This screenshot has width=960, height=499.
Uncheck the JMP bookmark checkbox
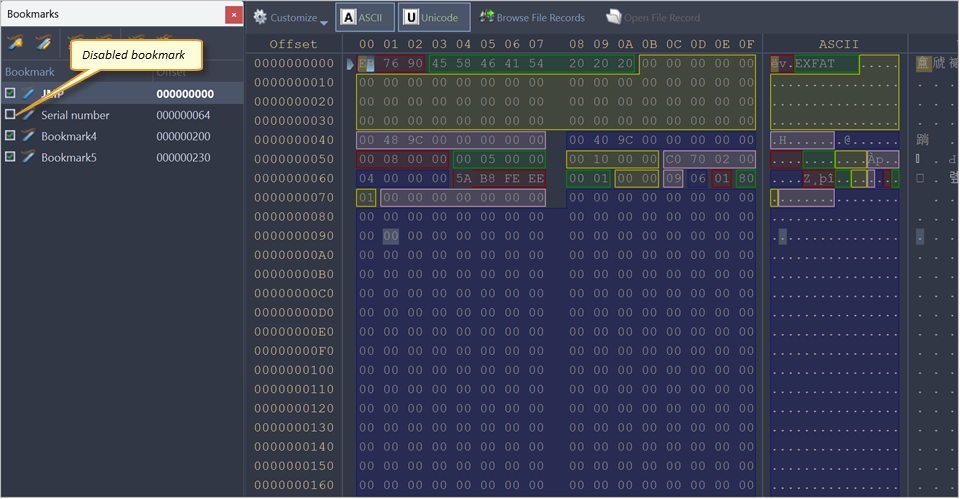(10, 93)
